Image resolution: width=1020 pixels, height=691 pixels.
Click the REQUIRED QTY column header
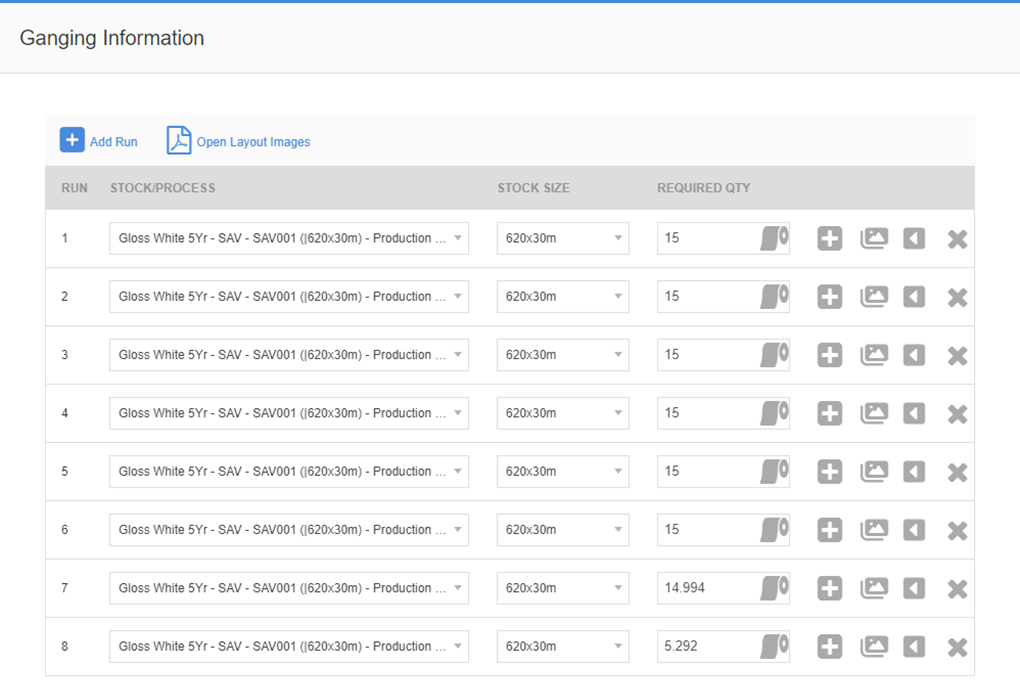(x=704, y=188)
